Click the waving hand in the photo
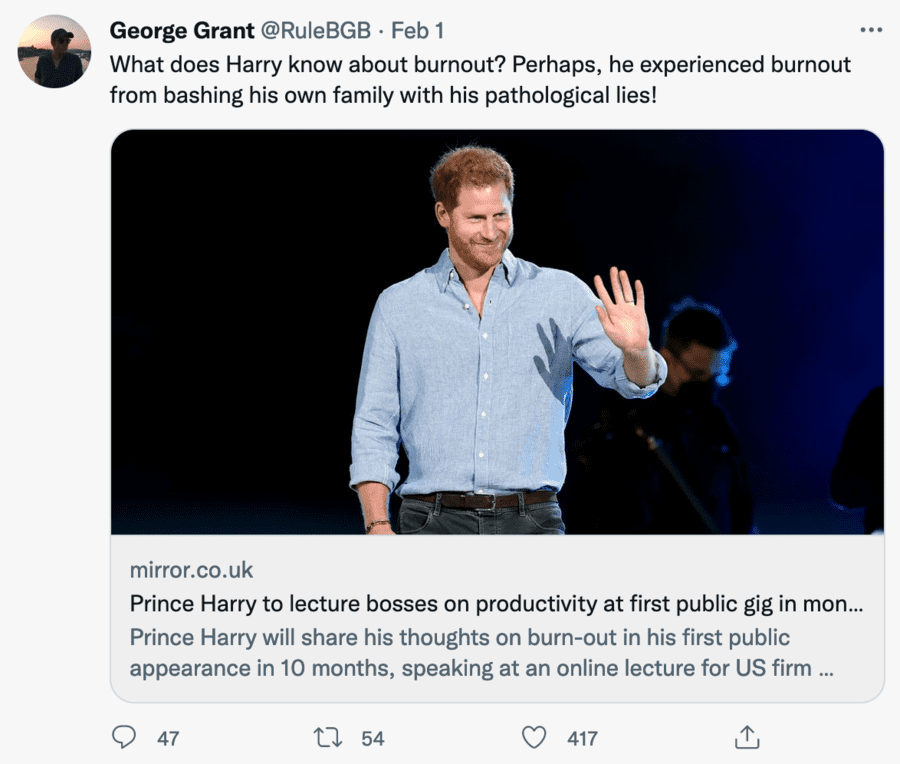This screenshot has width=900, height=764. (623, 310)
